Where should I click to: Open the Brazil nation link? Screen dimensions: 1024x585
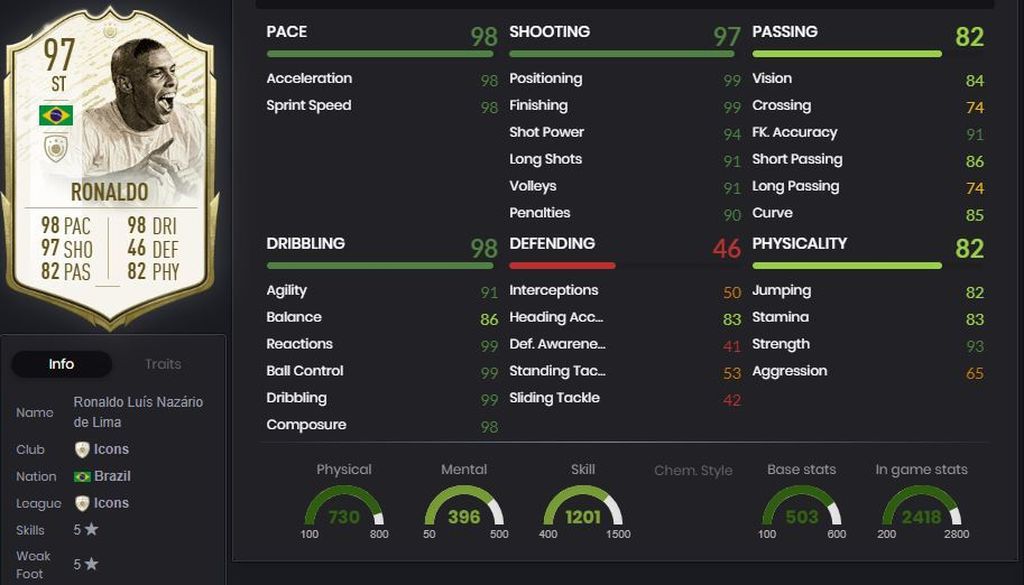(x=112, y=476)
